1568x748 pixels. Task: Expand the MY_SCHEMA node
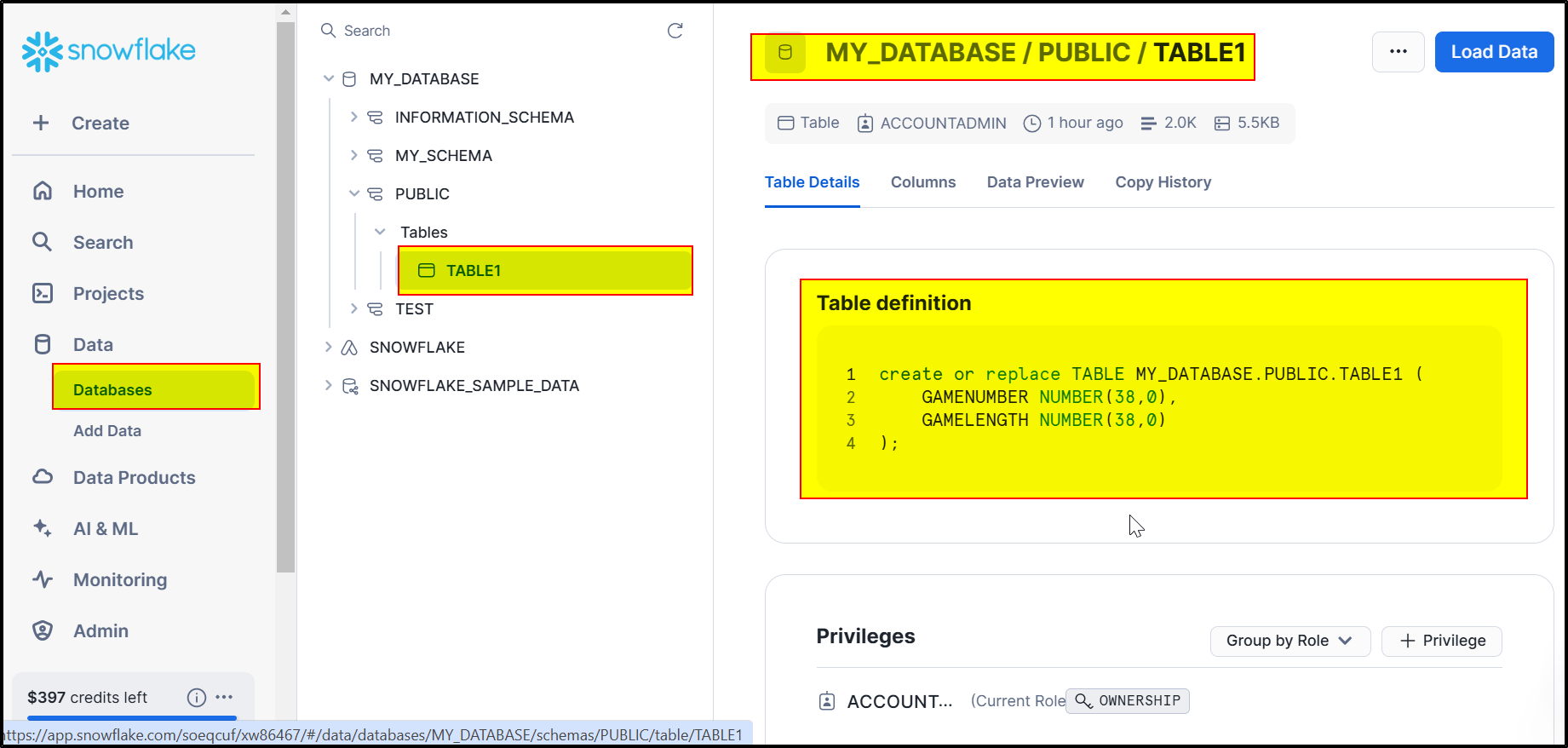(x=354, y=155)
